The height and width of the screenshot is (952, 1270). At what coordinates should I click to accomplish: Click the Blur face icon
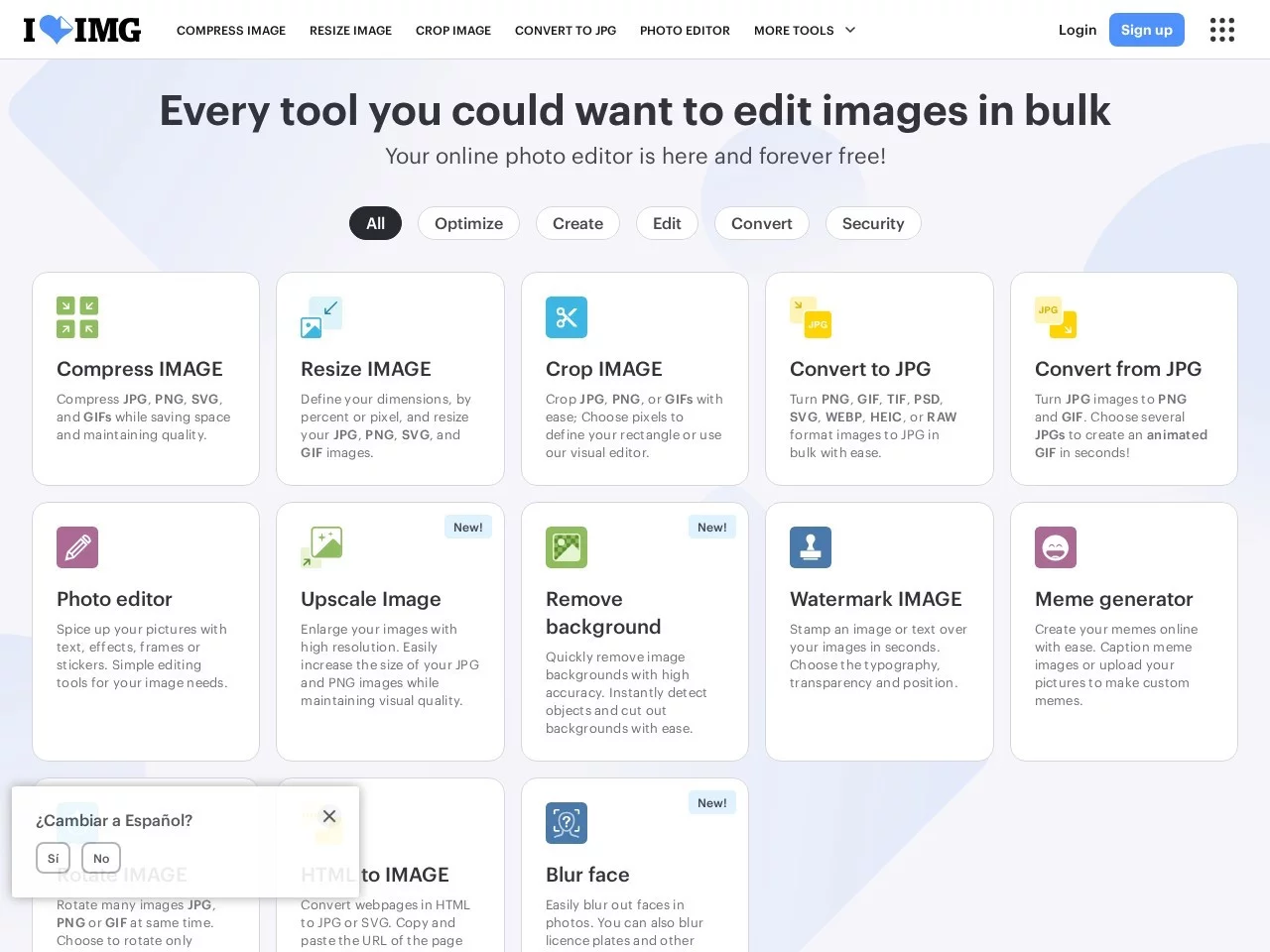point(567,823)
